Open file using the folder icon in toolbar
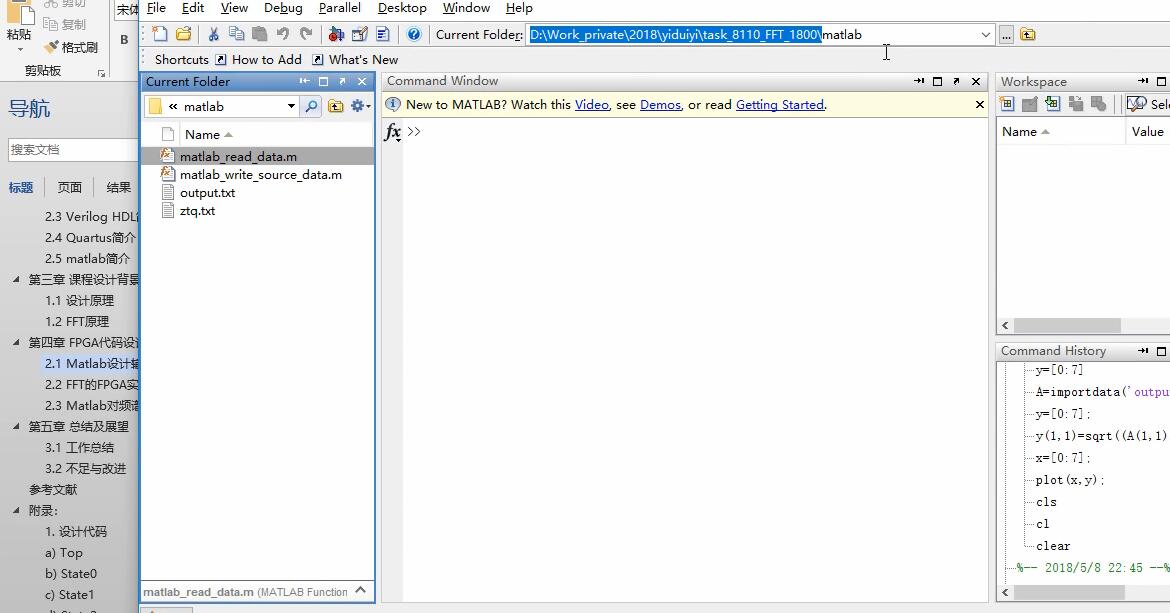Image resolution: width=1170 pixels, height=613 pixels. (x=184, y=34)
